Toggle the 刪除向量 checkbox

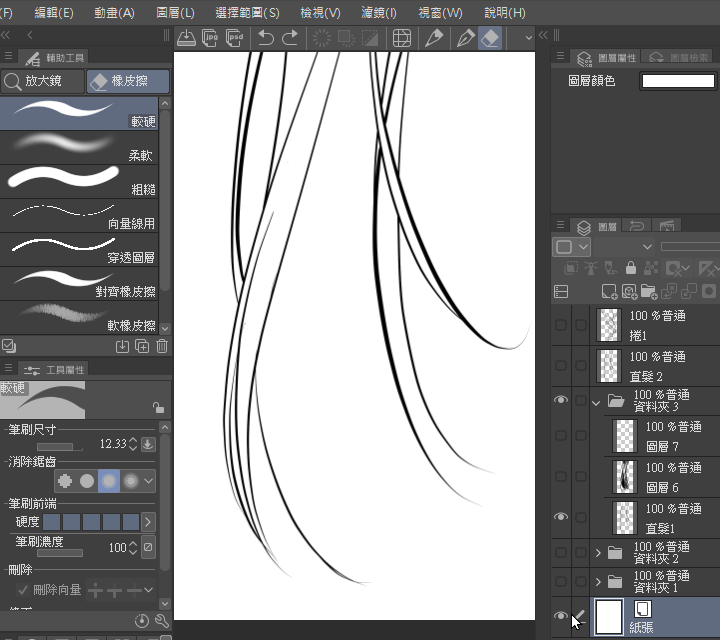[22, 589]
